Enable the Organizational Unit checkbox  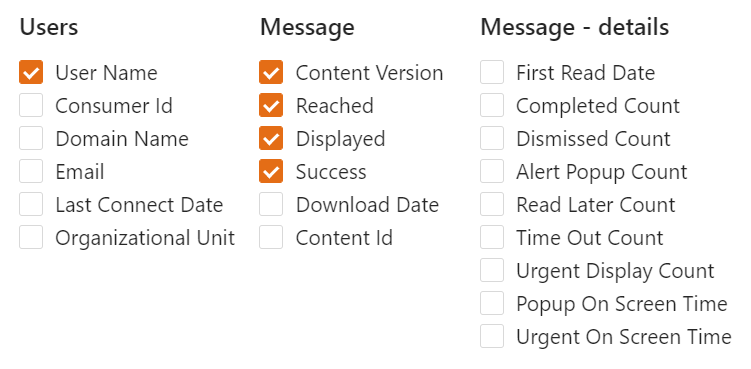coord(31,238)
